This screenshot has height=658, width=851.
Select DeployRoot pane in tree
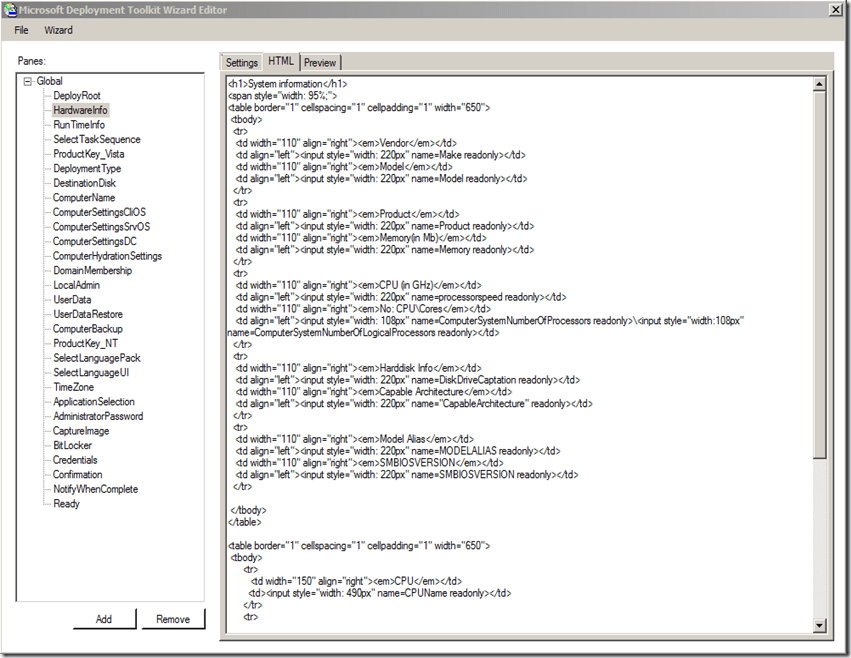coord(77,96)
